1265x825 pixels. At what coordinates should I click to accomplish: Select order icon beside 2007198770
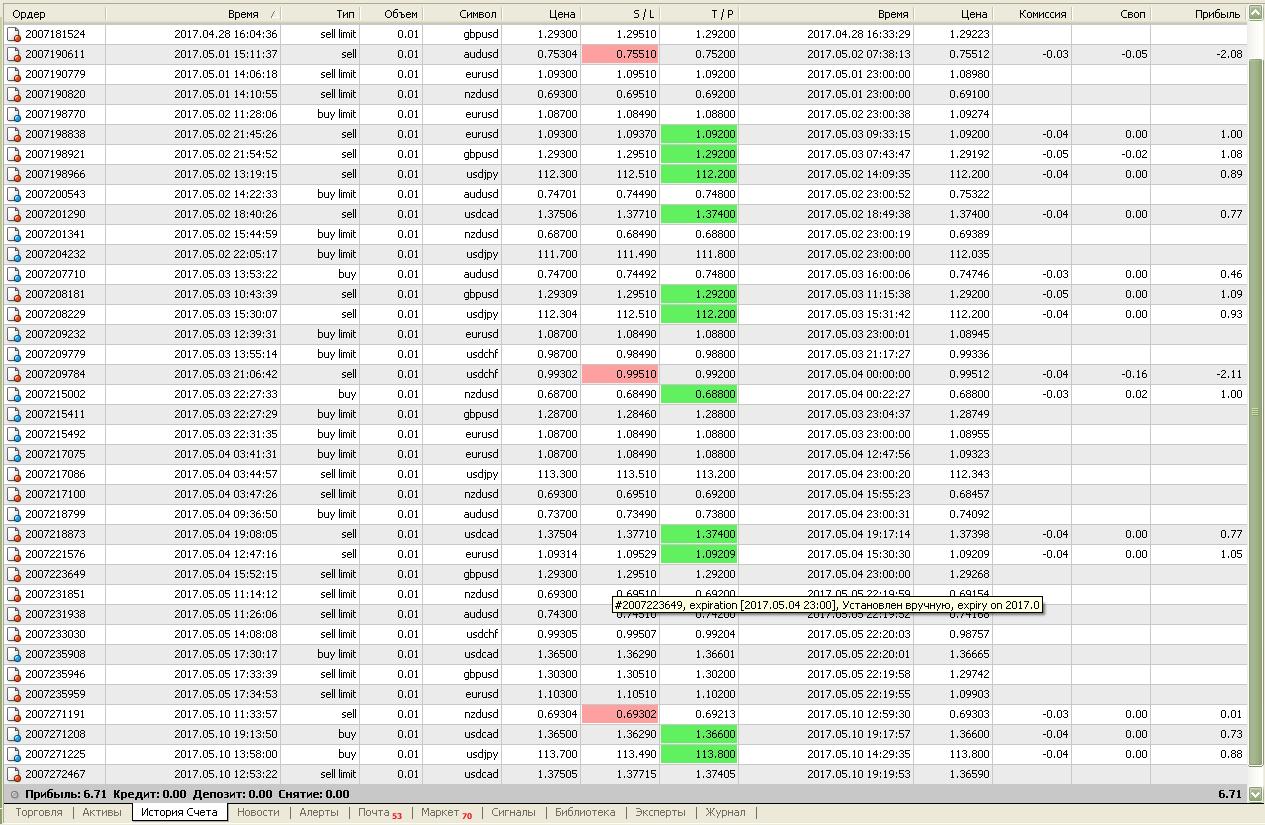[x=14, y=114]
